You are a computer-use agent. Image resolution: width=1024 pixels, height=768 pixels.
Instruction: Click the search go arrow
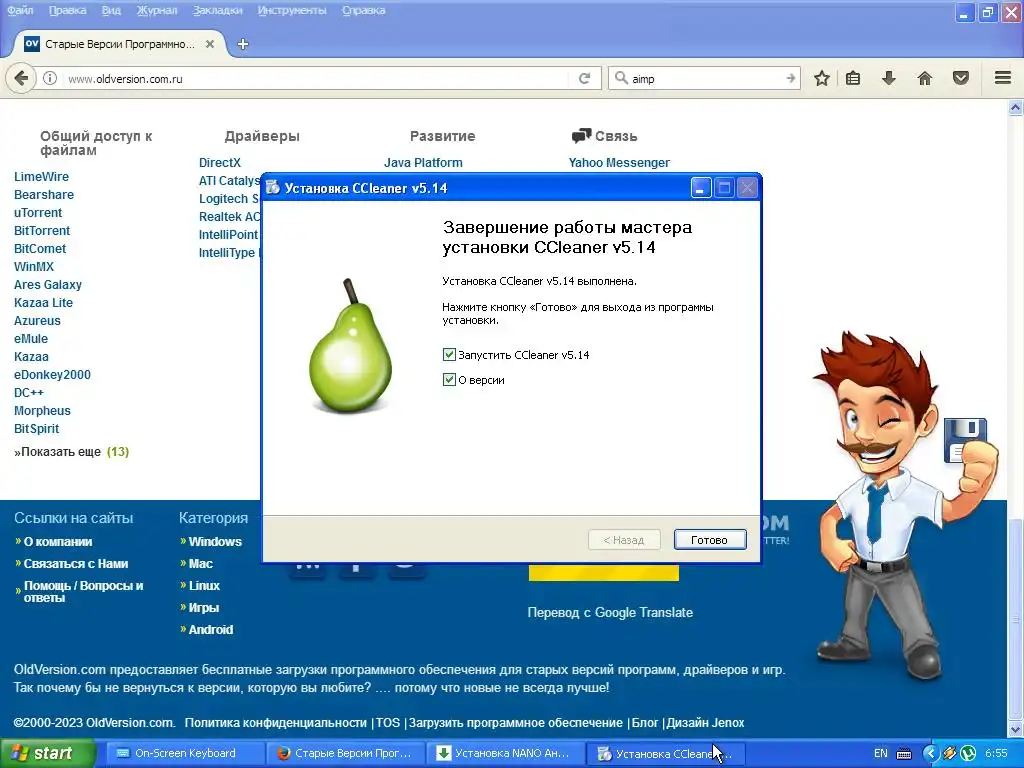coord(790,78)
